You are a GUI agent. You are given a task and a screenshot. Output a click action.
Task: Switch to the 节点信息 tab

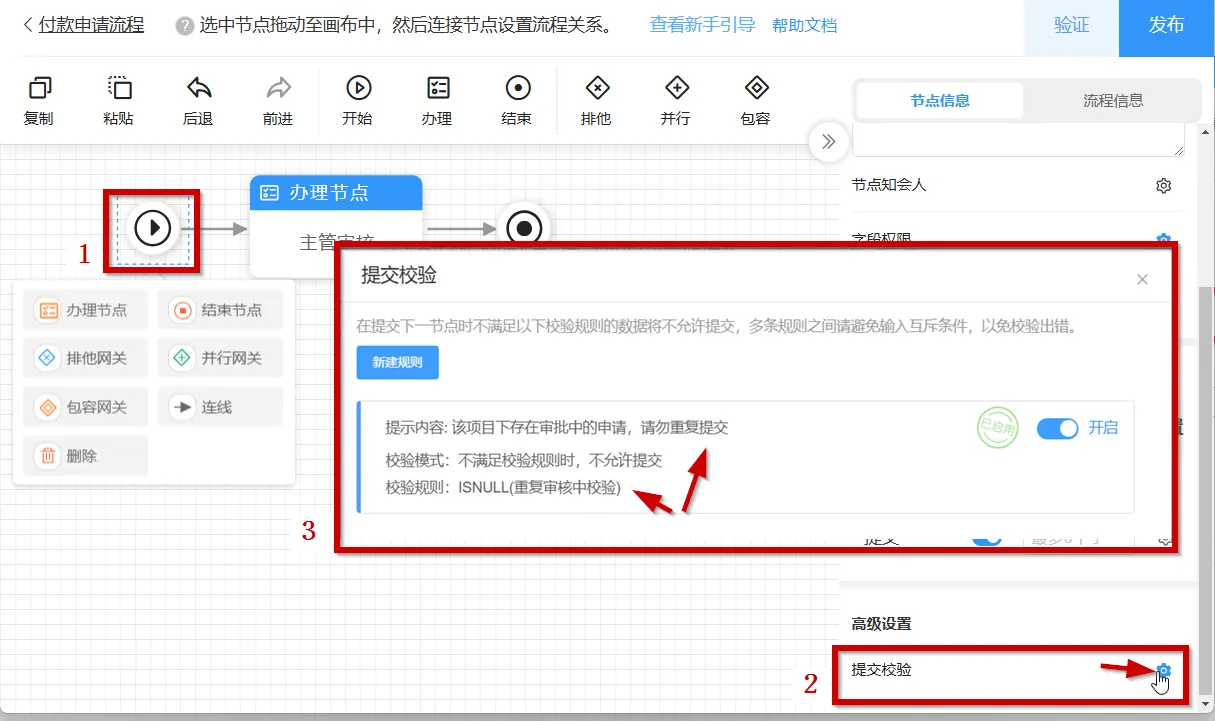click(x=940, y=101)
